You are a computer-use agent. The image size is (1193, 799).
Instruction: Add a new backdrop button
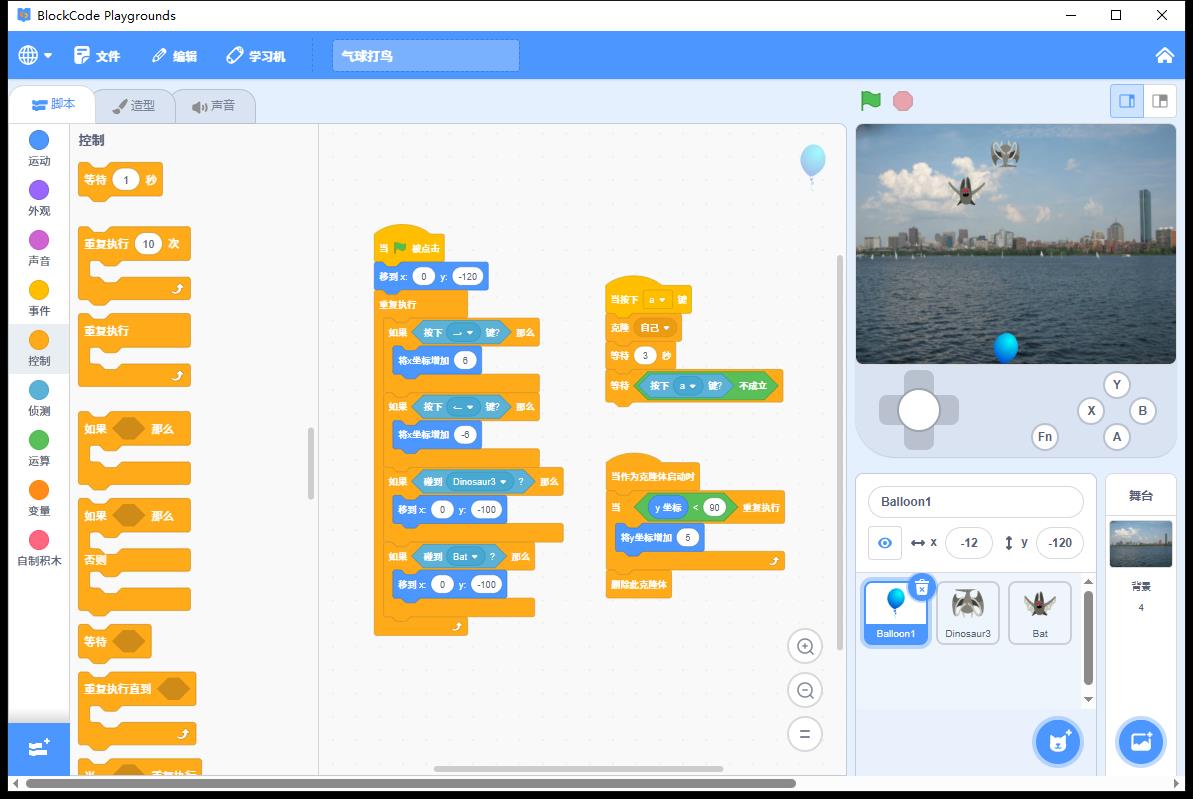(x=1141, y=741)
